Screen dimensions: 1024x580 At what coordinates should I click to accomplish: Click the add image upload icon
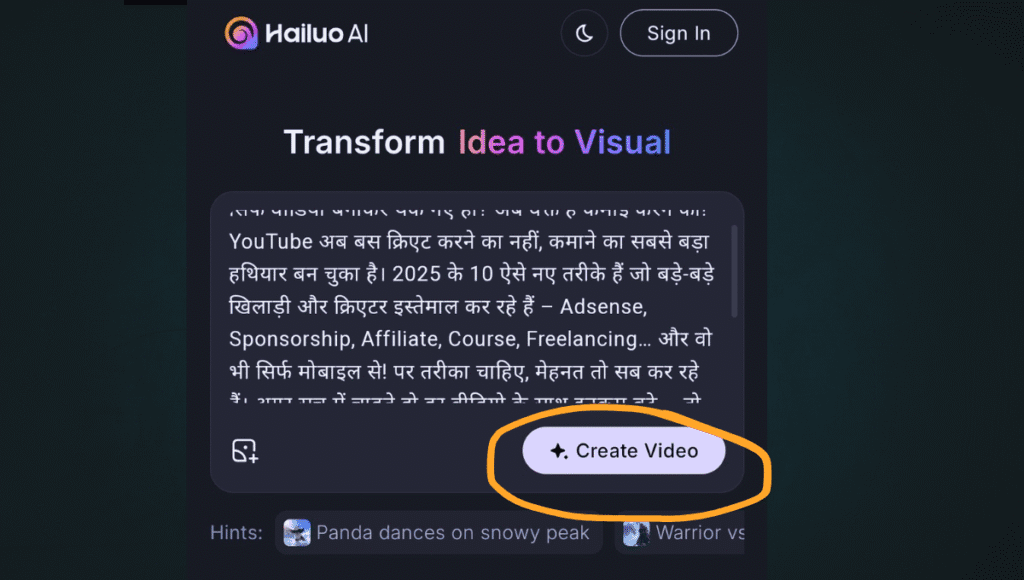coord(245,451)
